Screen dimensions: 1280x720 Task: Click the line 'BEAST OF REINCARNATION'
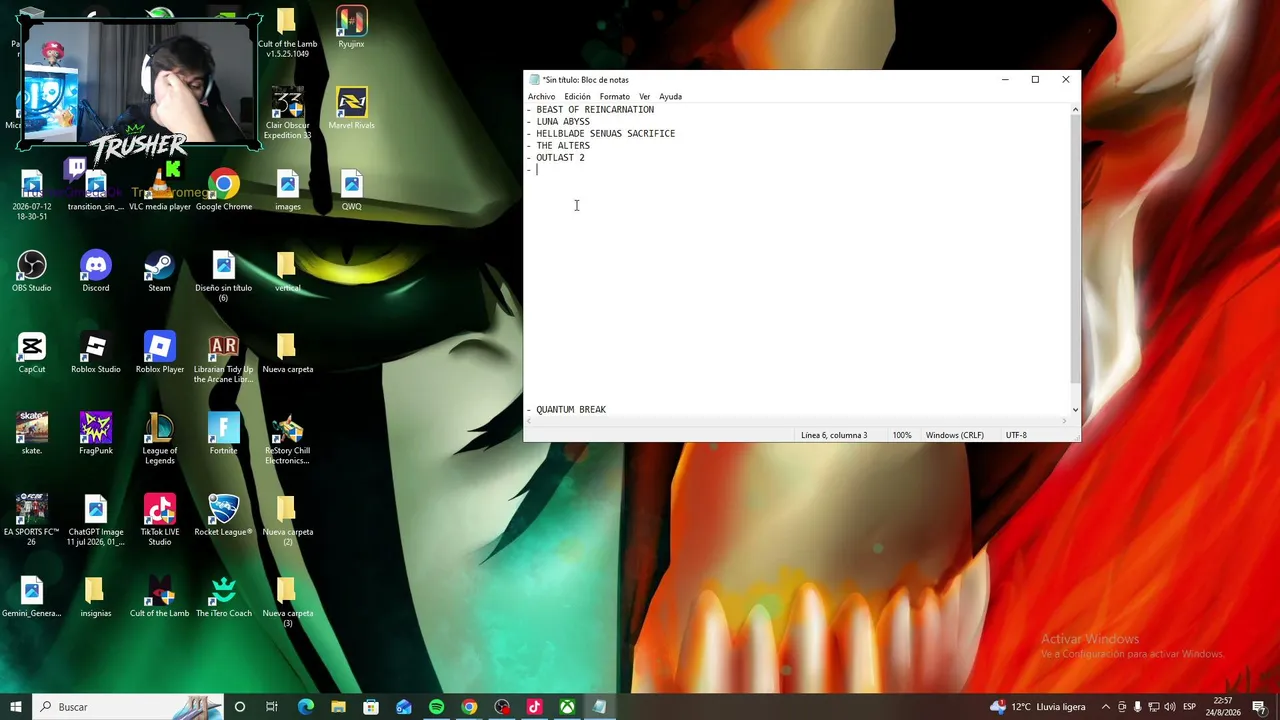[595, 110]
